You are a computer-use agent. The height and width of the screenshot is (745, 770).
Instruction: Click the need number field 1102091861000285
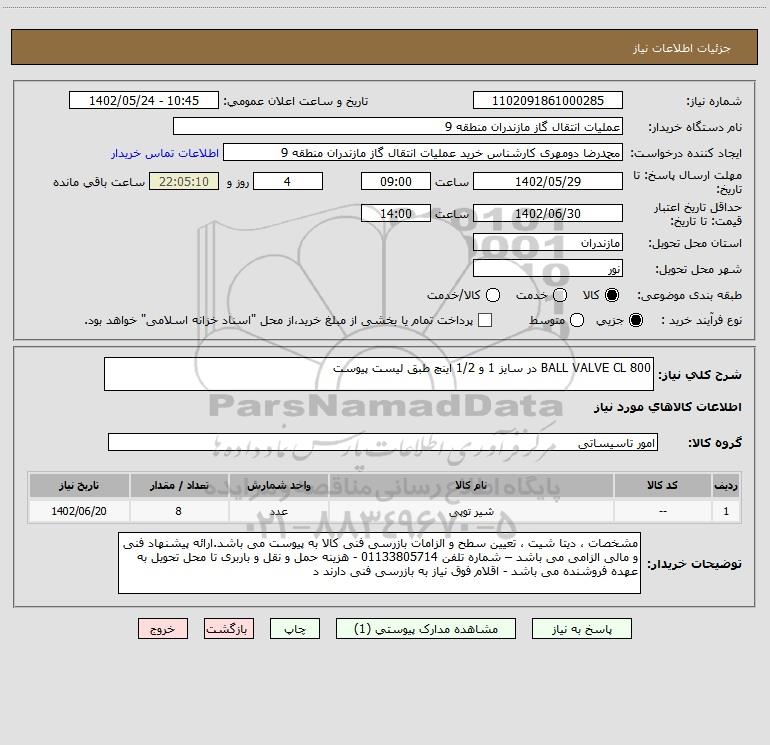548,100
